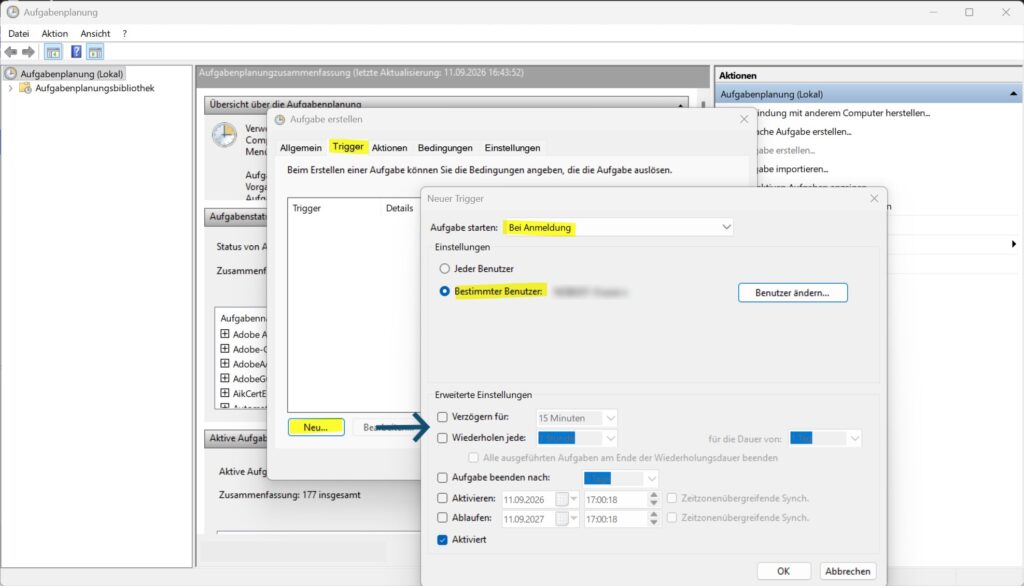The width and height of the screenshot is (1024, 586).
Task: Click the Details column header
Action: 400,208
